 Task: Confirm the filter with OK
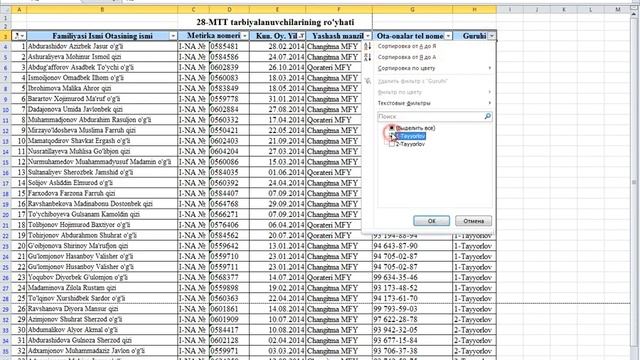[x=431, y=221]
